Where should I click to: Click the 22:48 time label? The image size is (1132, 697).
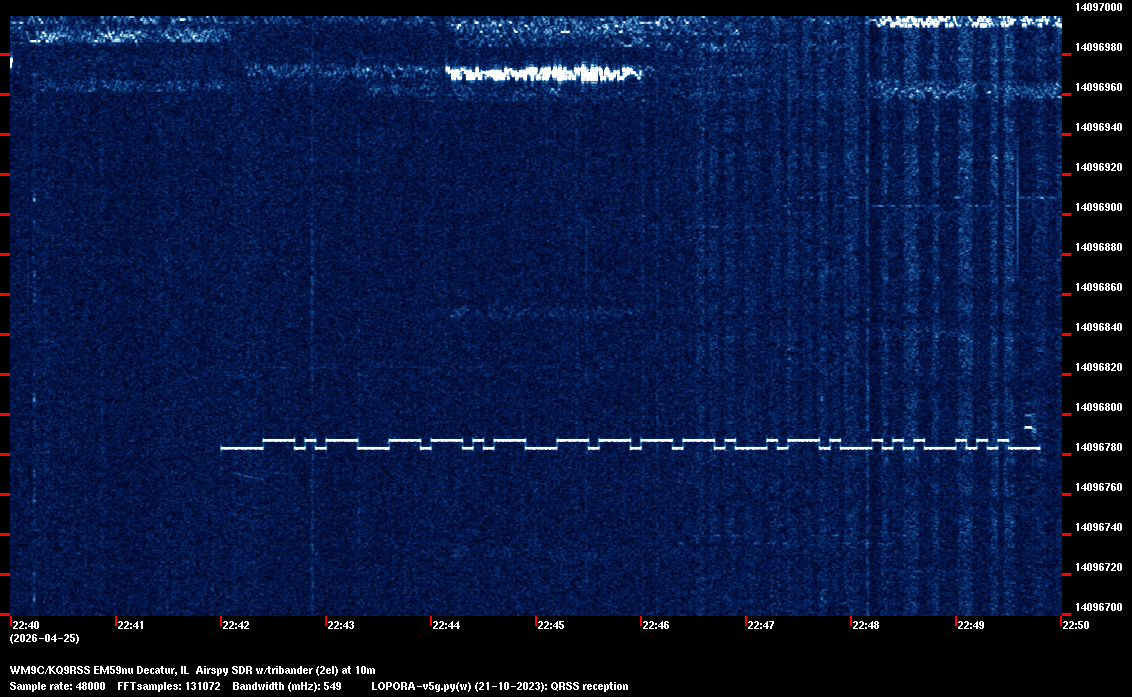(866, 626)
